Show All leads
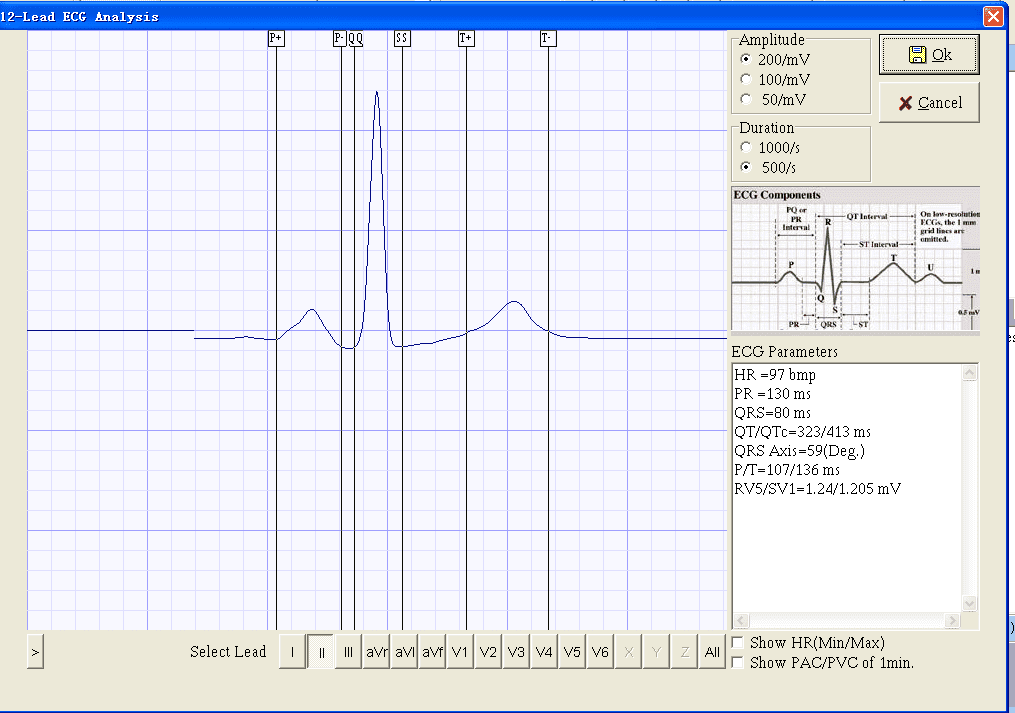The width and height of the screenshot is (1015, 713). click(x=712, y=651)
